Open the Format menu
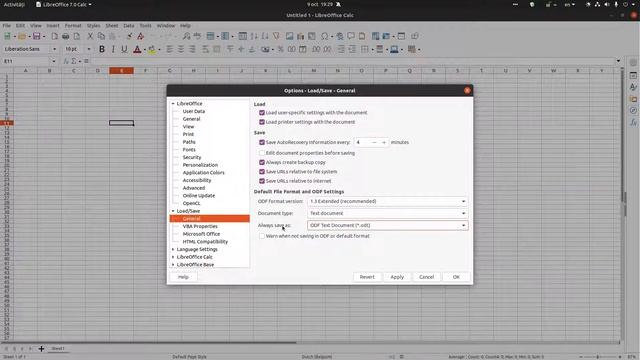This screenshot has width=640, height=360. click(73, 26)
